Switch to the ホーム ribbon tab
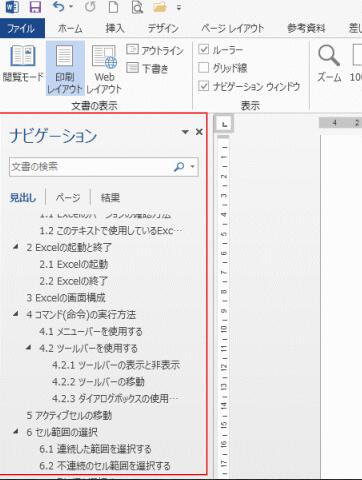This screenshot has width=362, height=480. tap(70, 29)
